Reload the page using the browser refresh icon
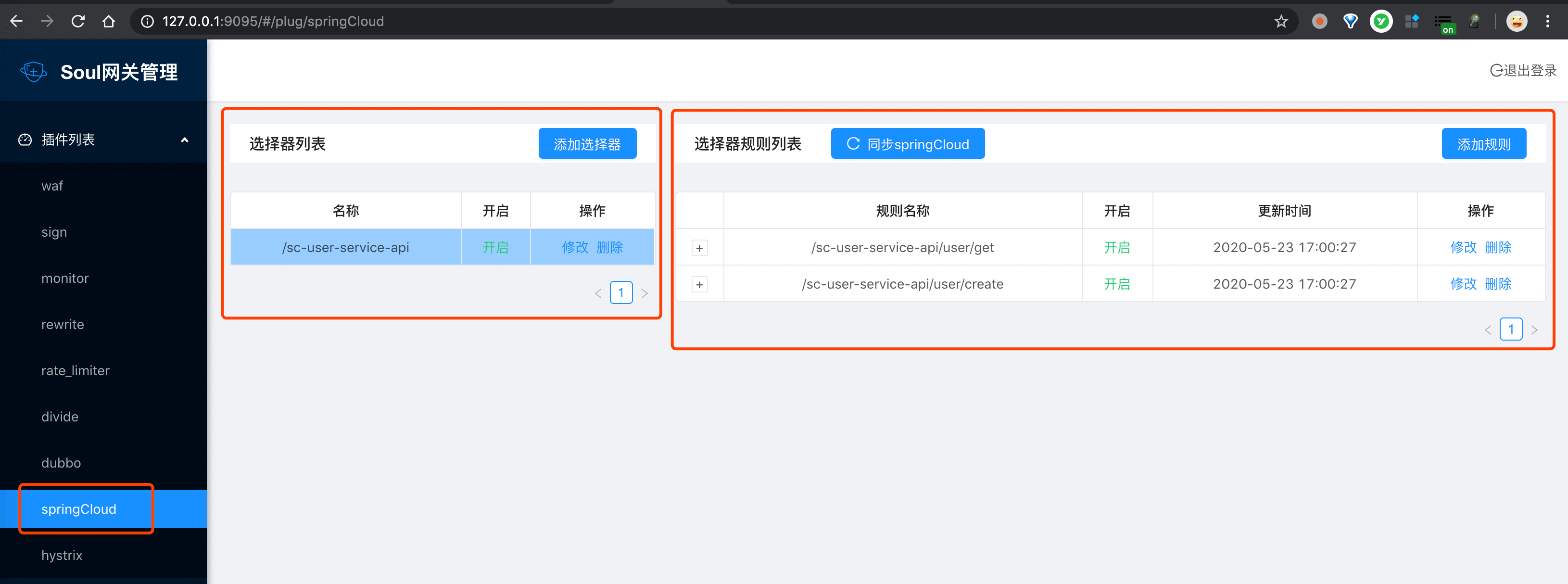1568x584 pixels. (x=78, y=21)
